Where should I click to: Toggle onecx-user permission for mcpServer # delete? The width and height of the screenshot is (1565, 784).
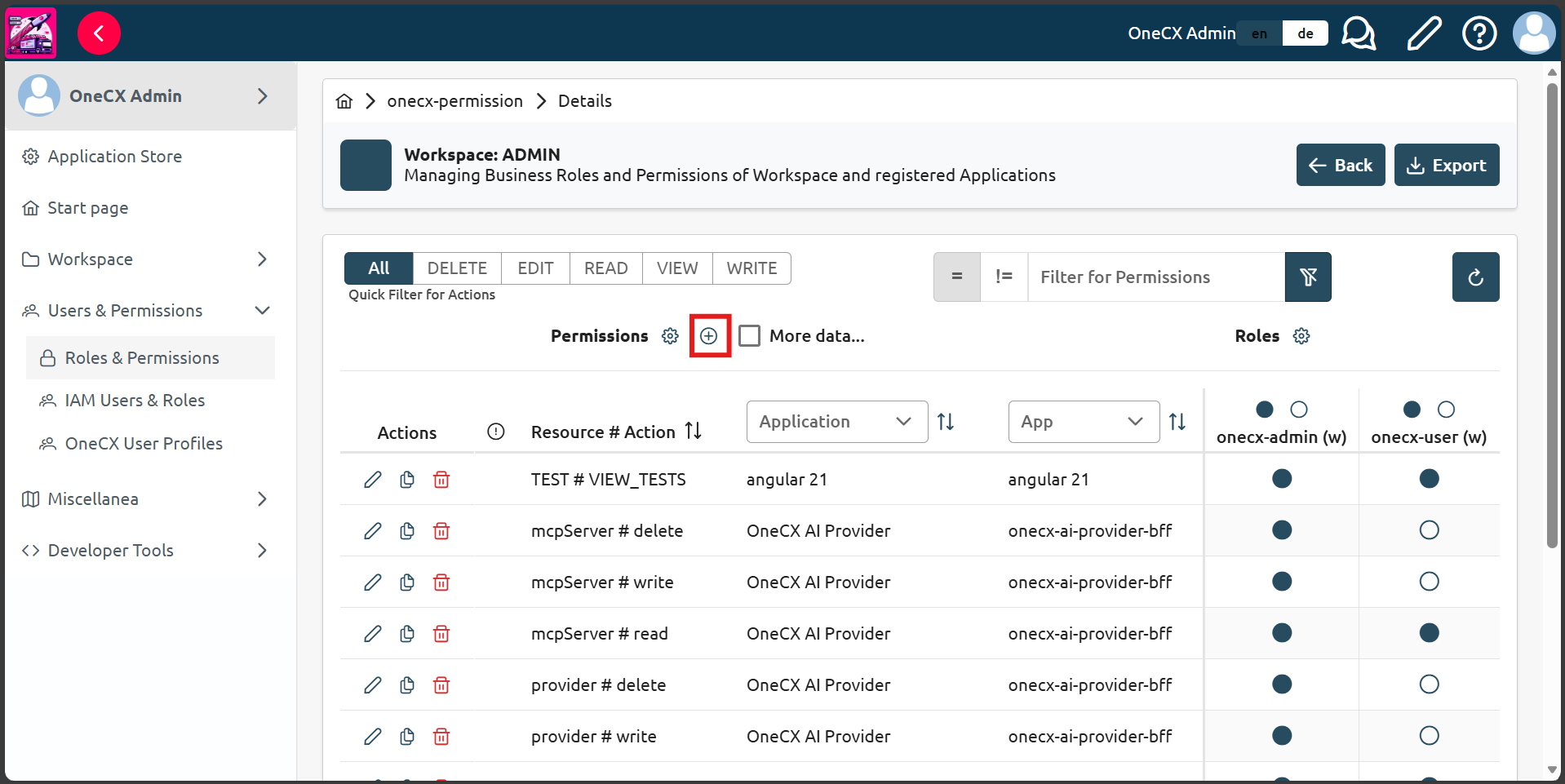point(1429,530)
